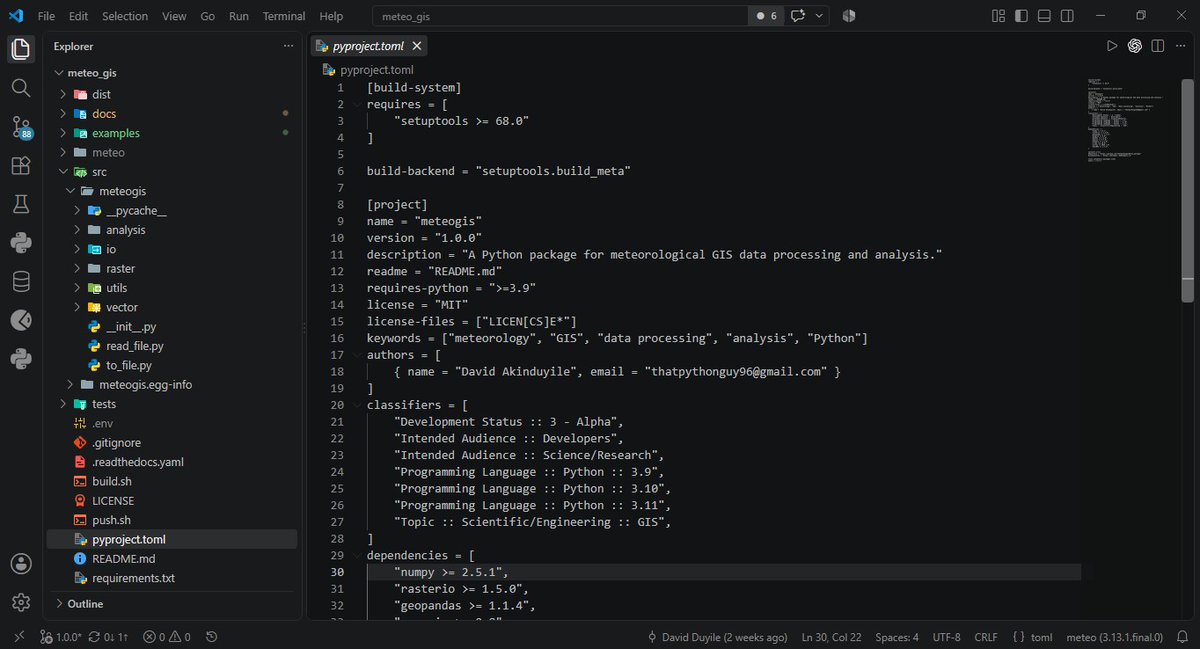Expand the __pycache__ folder
This screenshot has width=1200, height=649.
pyautogui.click(x=77, y=210)
